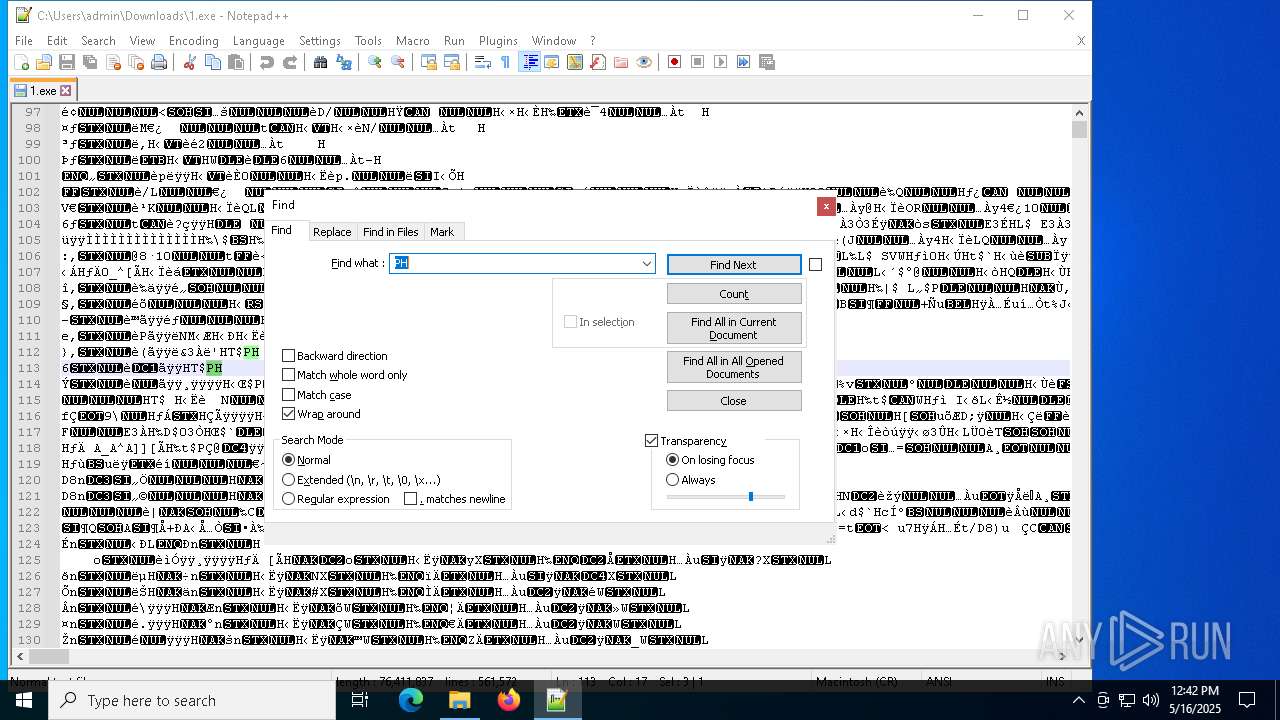
Task: Open the Encoding menu
Action: 193,41
